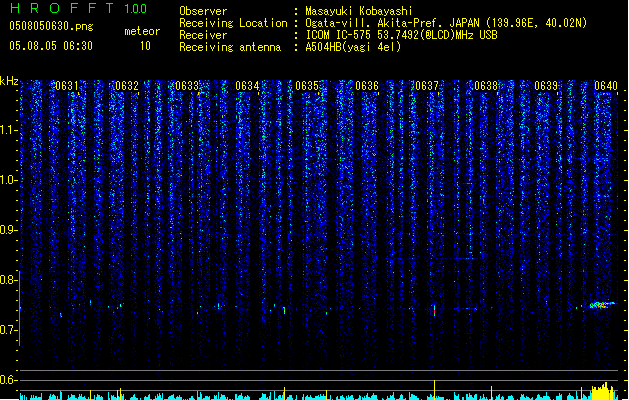Click the 0634 time marker
Image resolution: width=629 pixels, height=400 pixels.
[247, 86]
